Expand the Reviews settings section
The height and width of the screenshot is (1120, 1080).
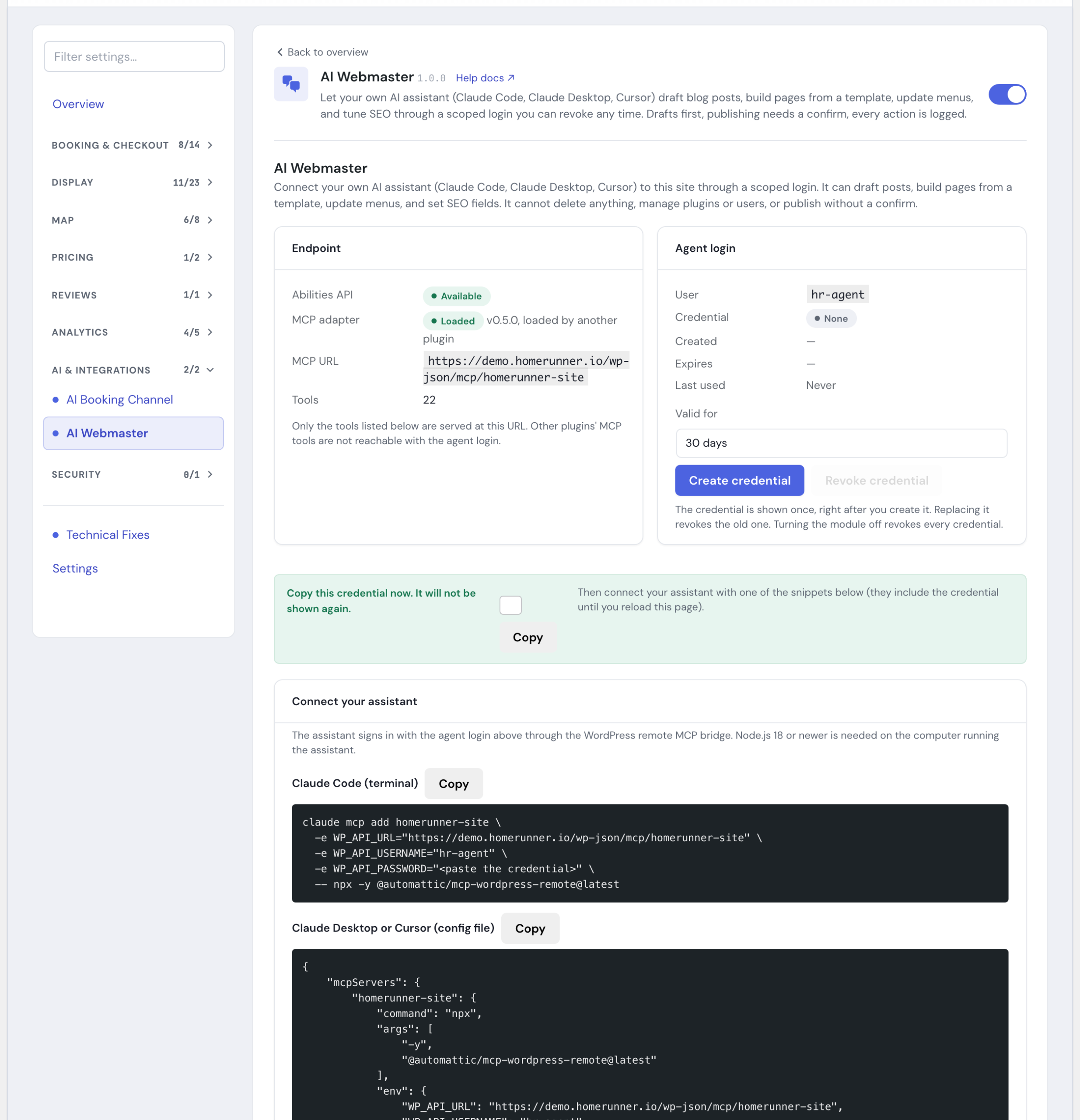pyautogui.click(x=133, y=295)
